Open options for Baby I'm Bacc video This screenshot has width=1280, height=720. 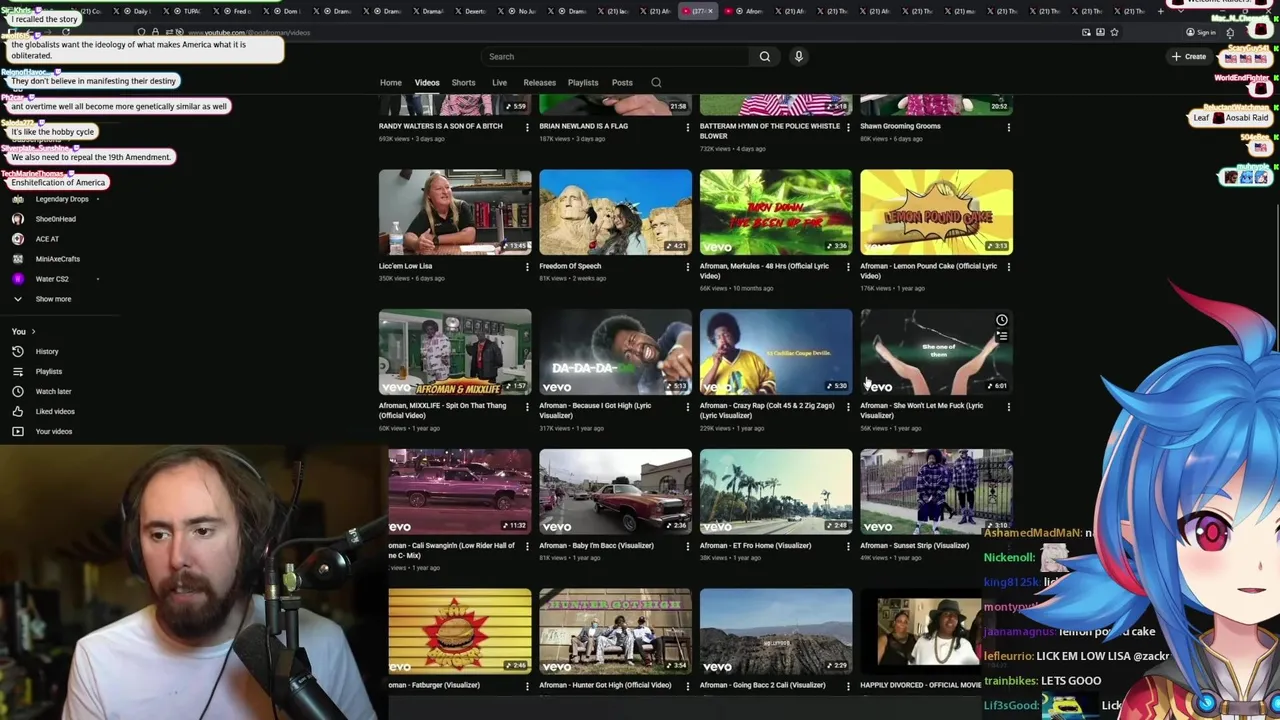[x=687, y=547]
